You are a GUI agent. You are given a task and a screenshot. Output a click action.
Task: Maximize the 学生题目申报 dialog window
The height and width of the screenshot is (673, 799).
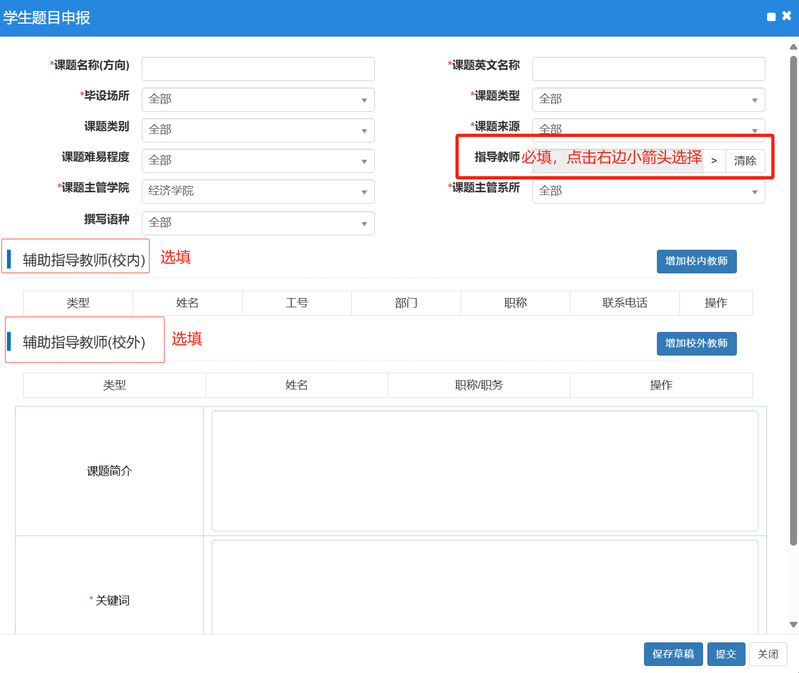click(771, 17)
